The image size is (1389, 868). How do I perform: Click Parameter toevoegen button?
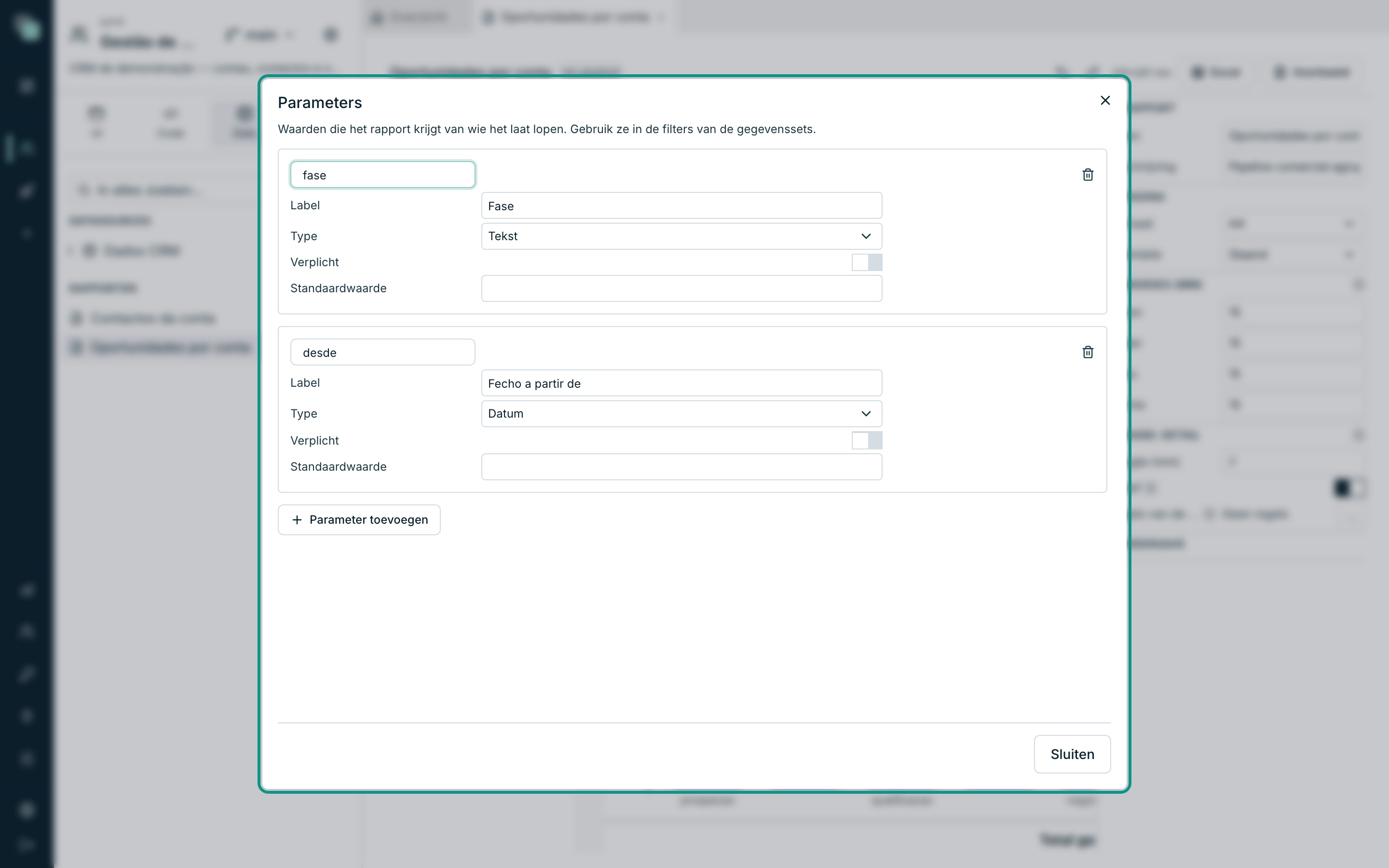[359, 519]
